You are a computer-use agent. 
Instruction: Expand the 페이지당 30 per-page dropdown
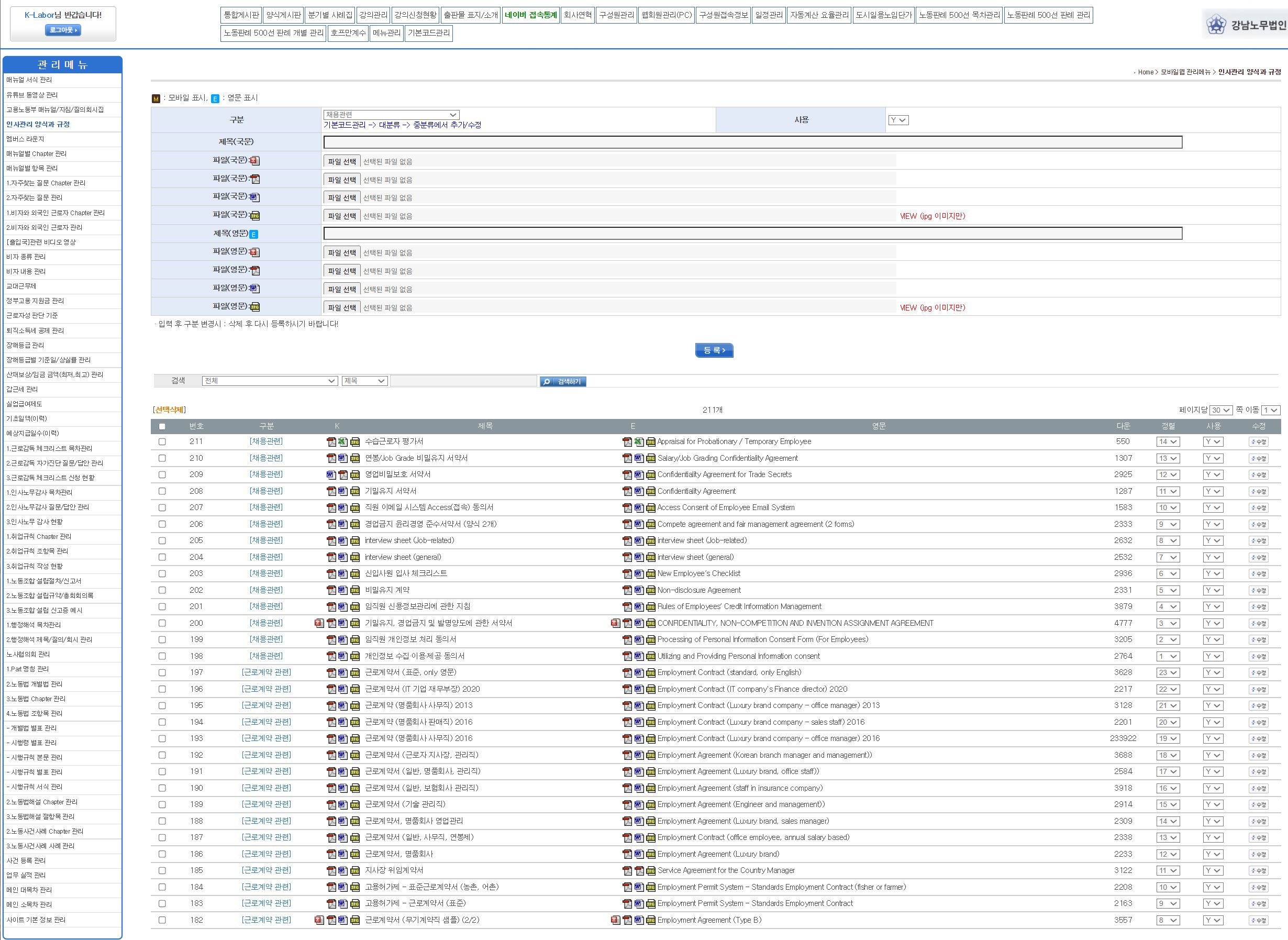[1220, 410]
